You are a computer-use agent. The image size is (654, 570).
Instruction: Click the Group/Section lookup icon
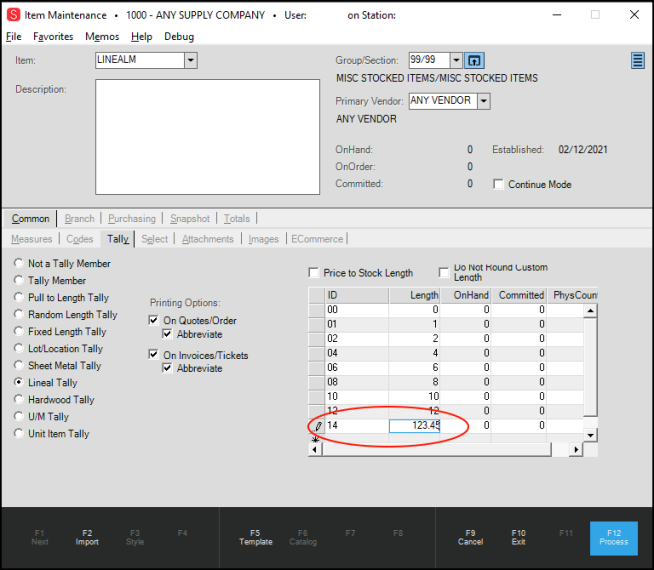(475, 61)
